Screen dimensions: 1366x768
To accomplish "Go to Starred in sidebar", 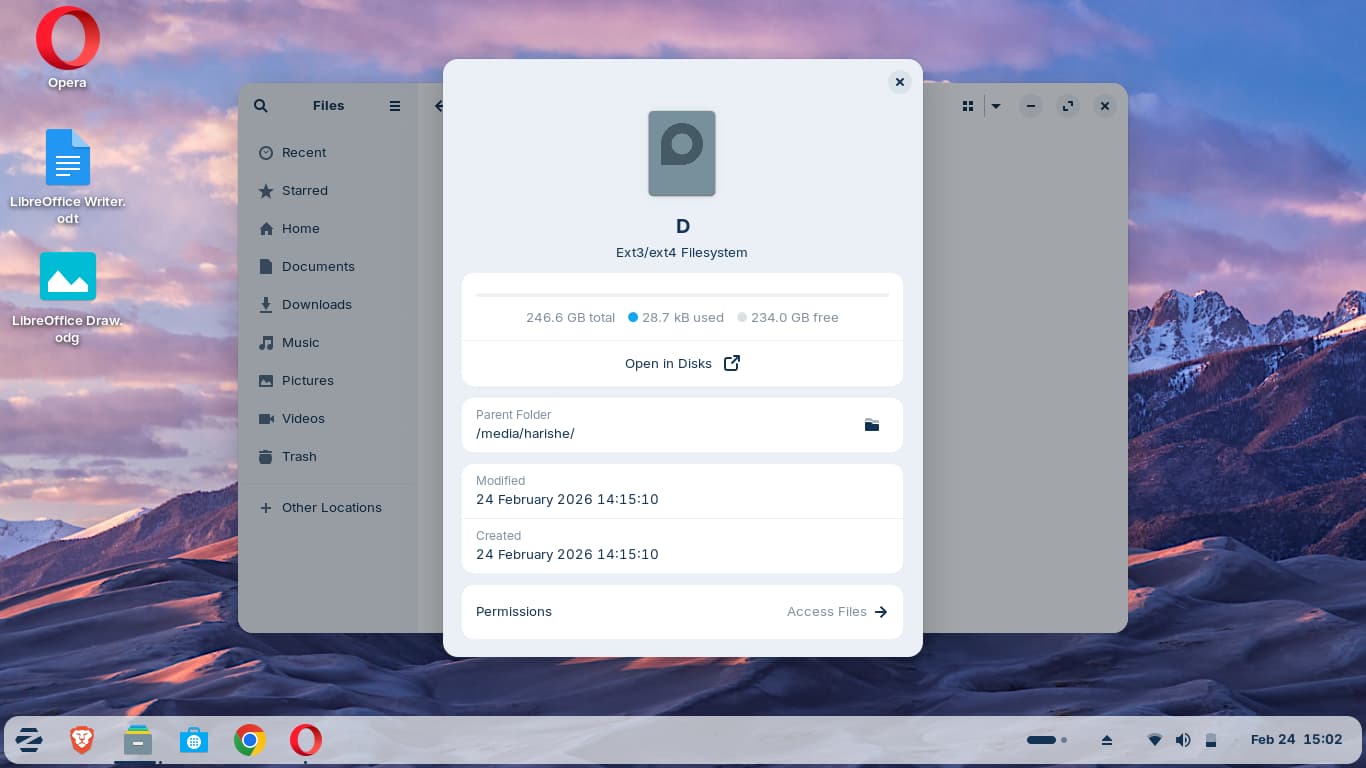I will [304, 191].
